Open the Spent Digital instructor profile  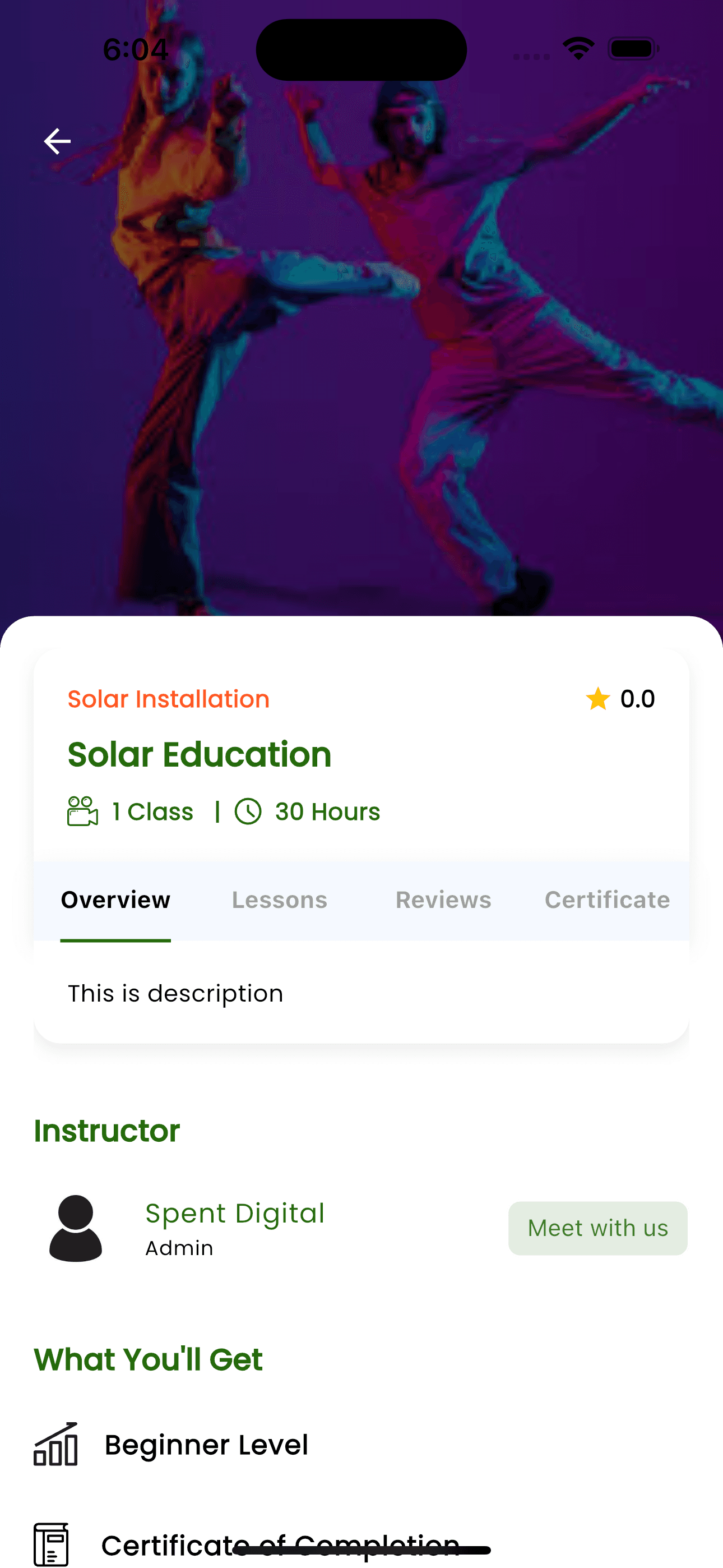point(234,1213)
